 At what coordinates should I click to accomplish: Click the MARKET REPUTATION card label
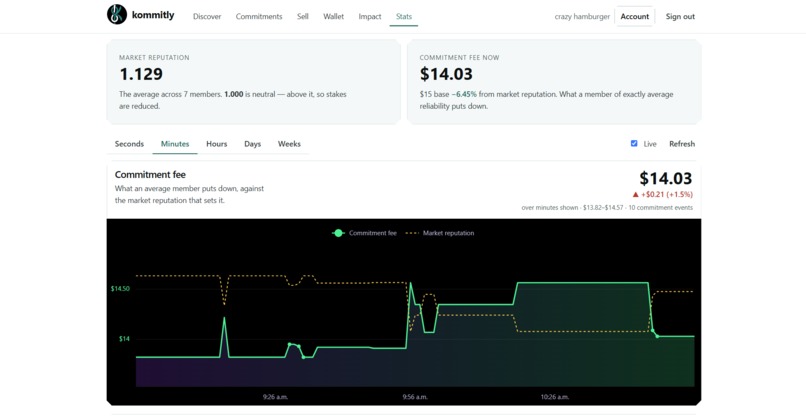pyautogui.click(x=154, y=58)
